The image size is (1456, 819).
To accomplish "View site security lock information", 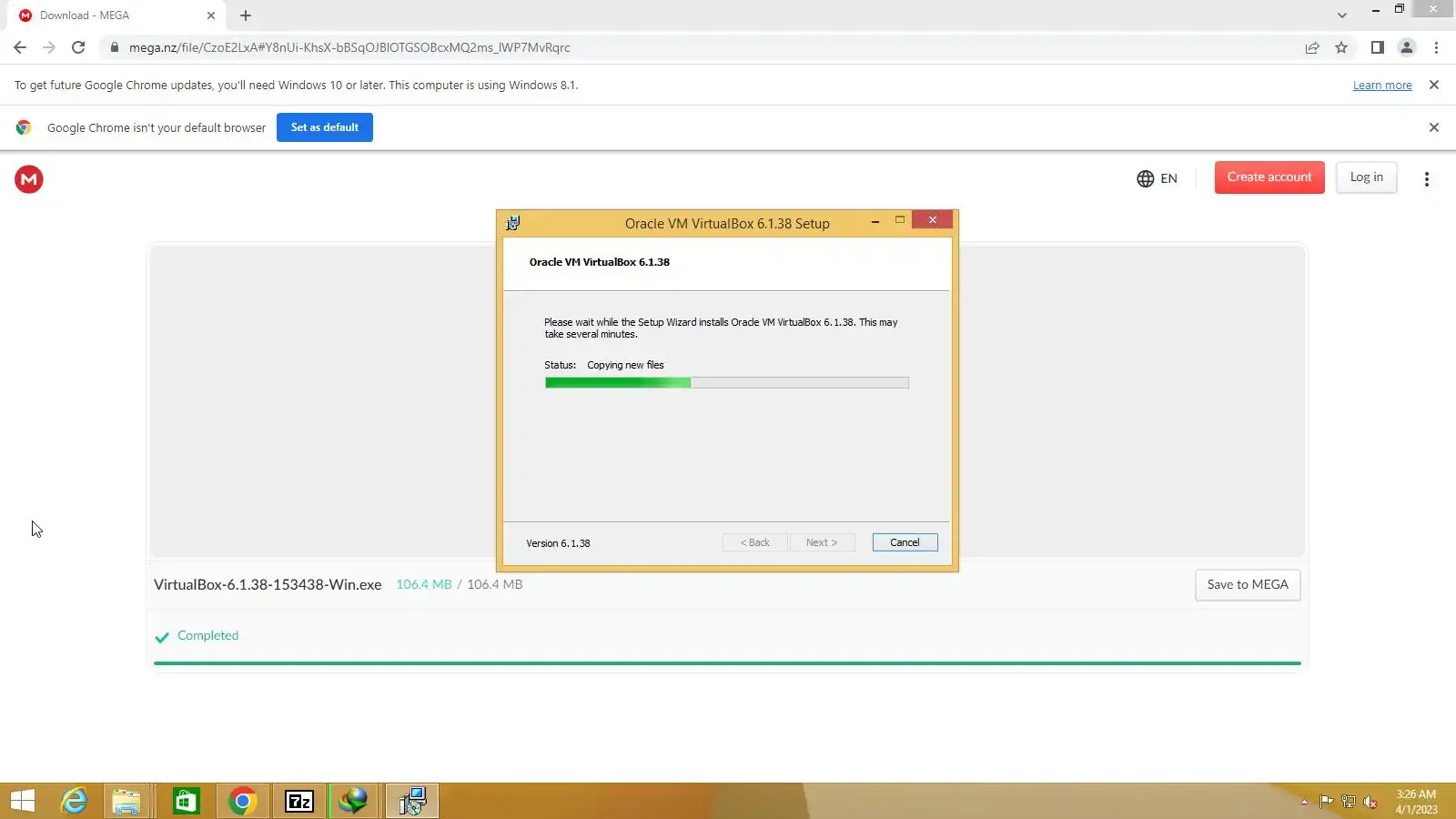I will 114,47.
